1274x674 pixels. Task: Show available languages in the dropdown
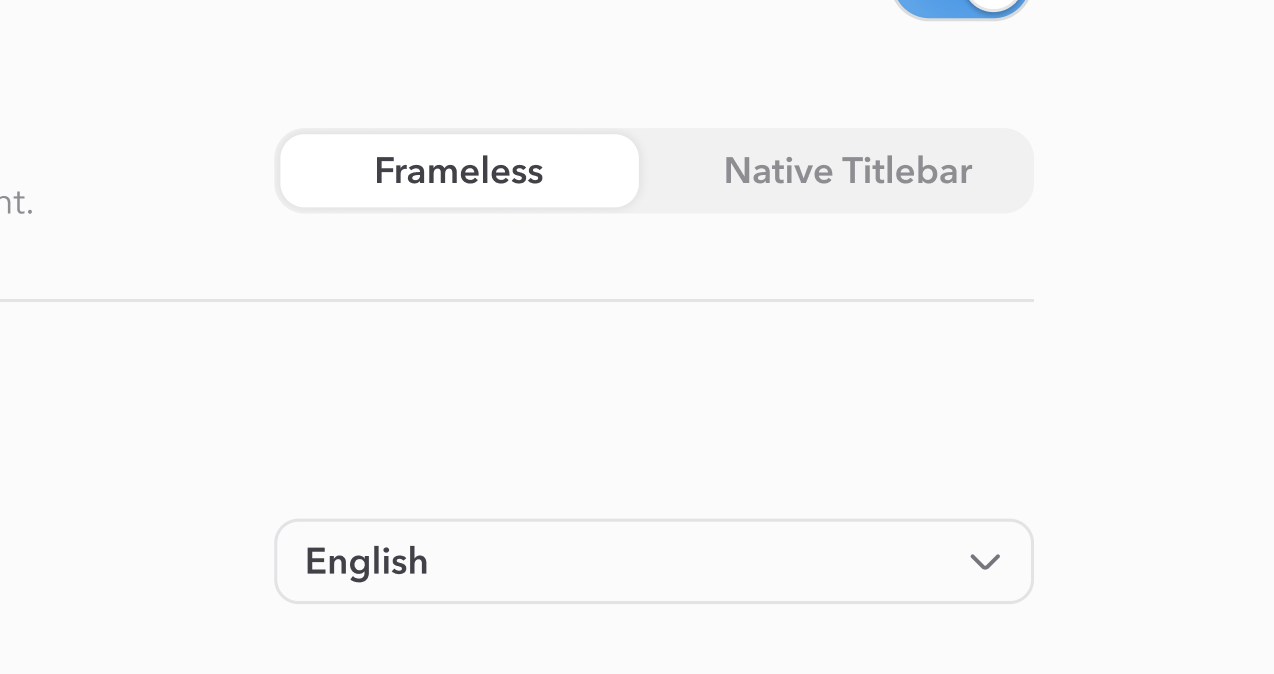click(654, 561)
